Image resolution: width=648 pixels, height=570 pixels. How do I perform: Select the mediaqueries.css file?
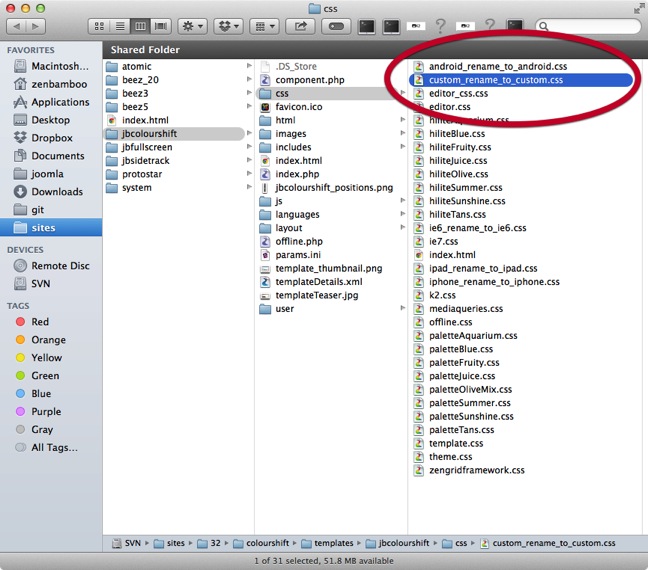click(x=459, y=309)
